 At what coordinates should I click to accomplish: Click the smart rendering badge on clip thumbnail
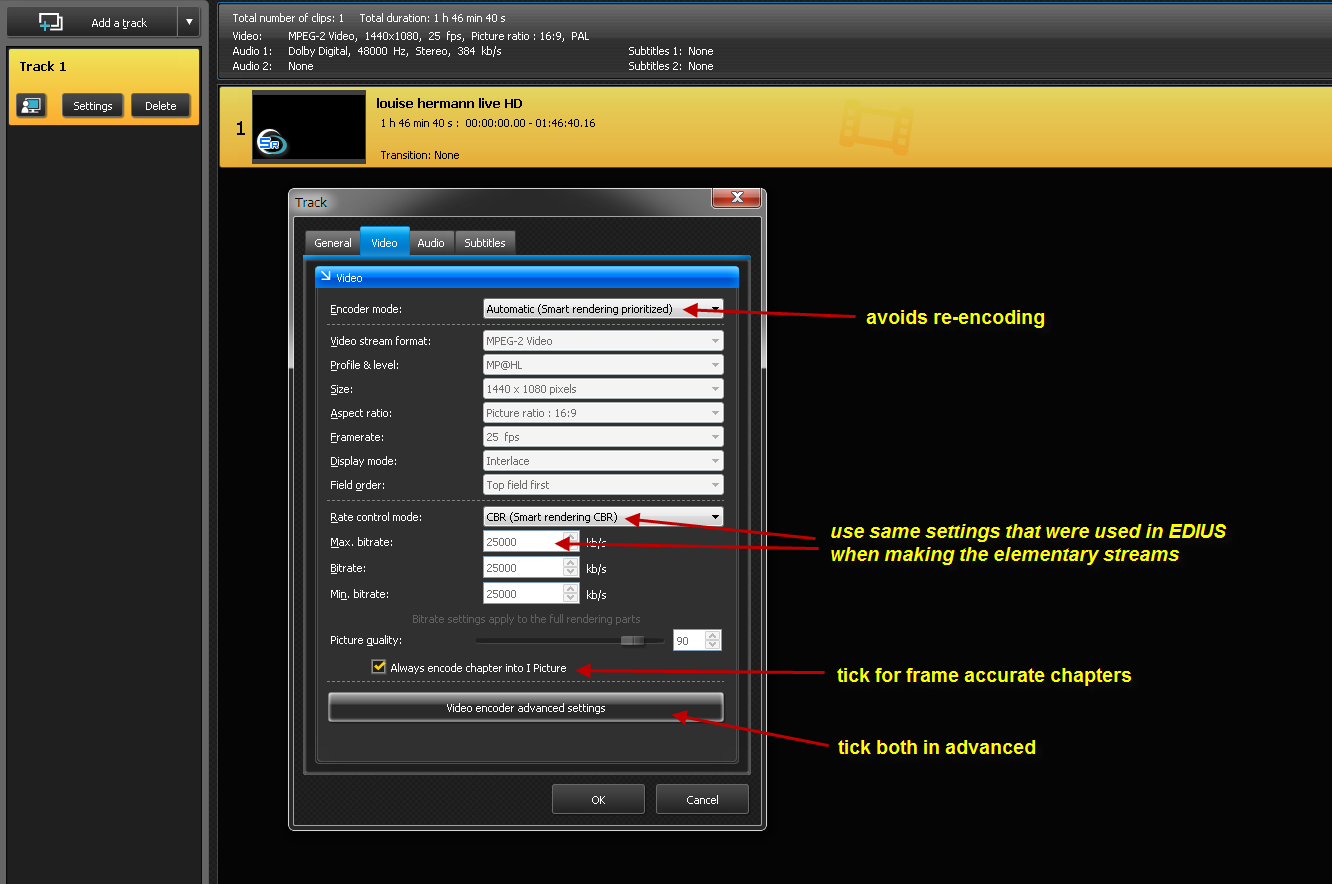270,143
